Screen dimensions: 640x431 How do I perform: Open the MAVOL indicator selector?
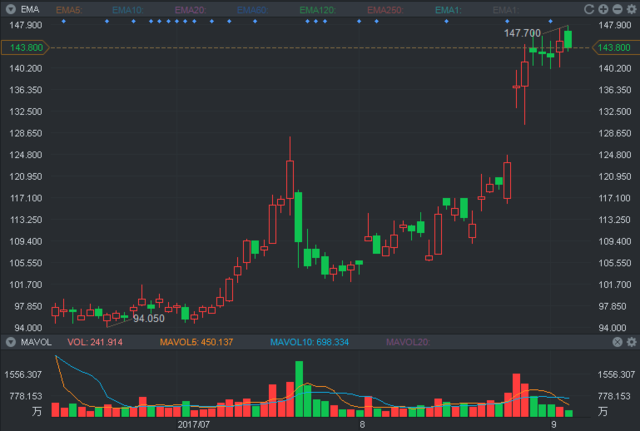coord(36,342)
